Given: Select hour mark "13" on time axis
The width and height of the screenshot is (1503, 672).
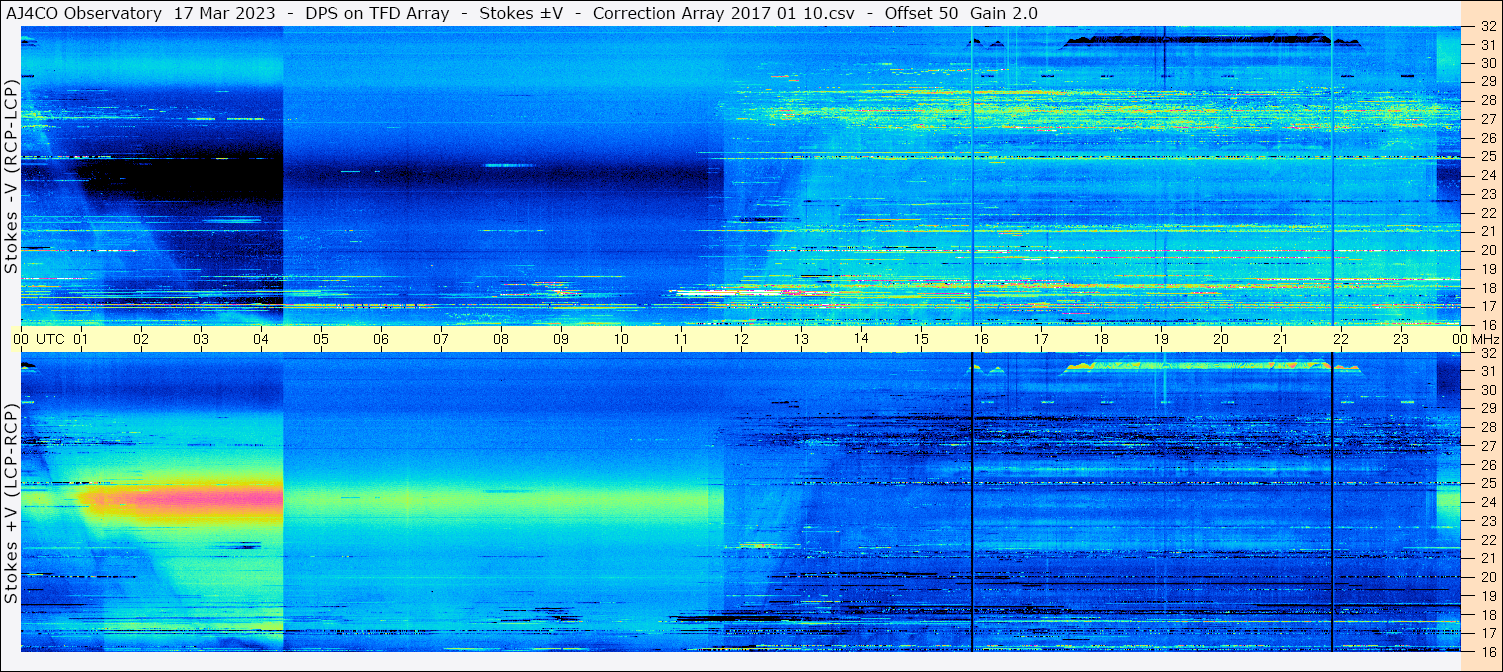Looking at the screenshot, I should tap(801, 339).
